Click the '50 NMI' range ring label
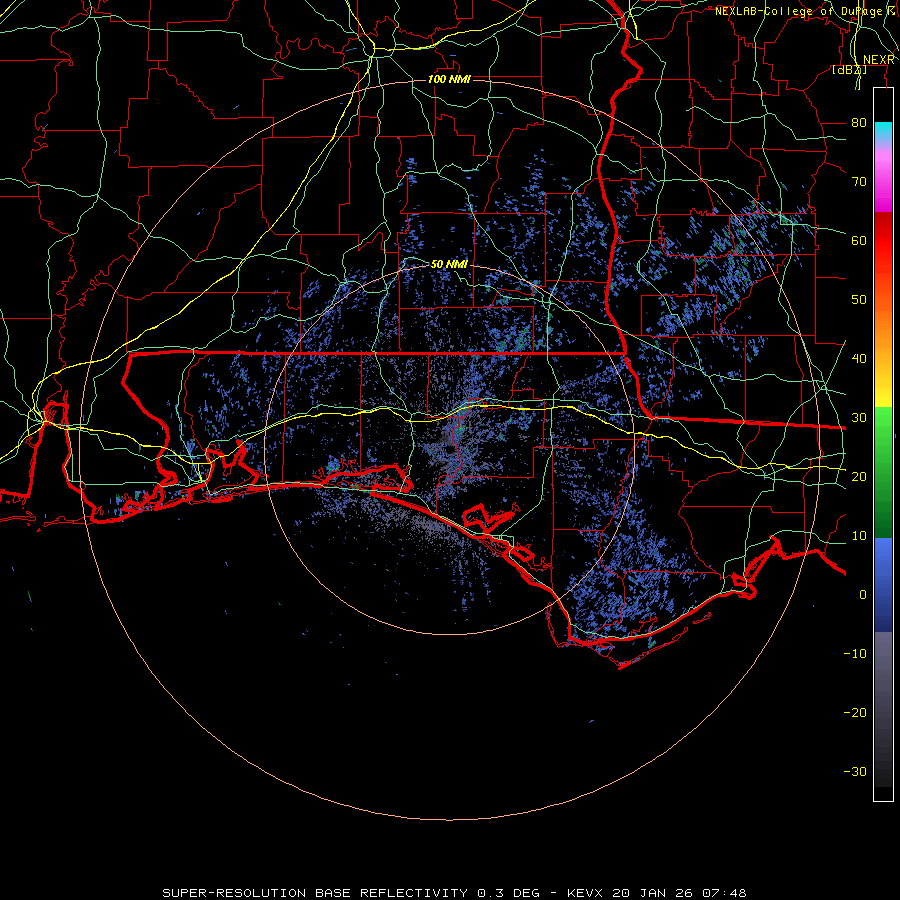The height and width of the screenshot is (900, 900). coord(449,264)
